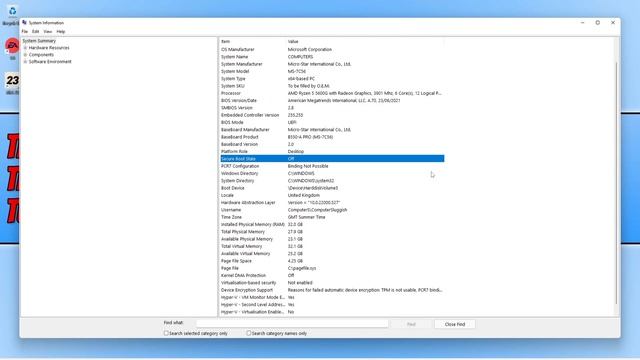Select the Kernel DMA Protection row

pos(332,276)
